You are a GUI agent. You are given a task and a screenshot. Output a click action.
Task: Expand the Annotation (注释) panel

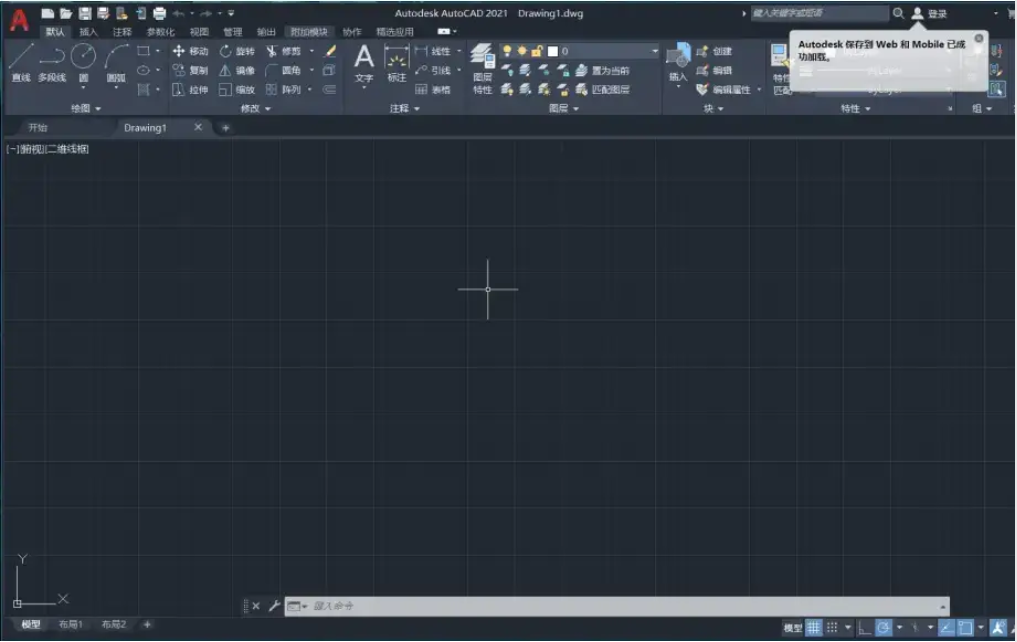coord(405,108)
